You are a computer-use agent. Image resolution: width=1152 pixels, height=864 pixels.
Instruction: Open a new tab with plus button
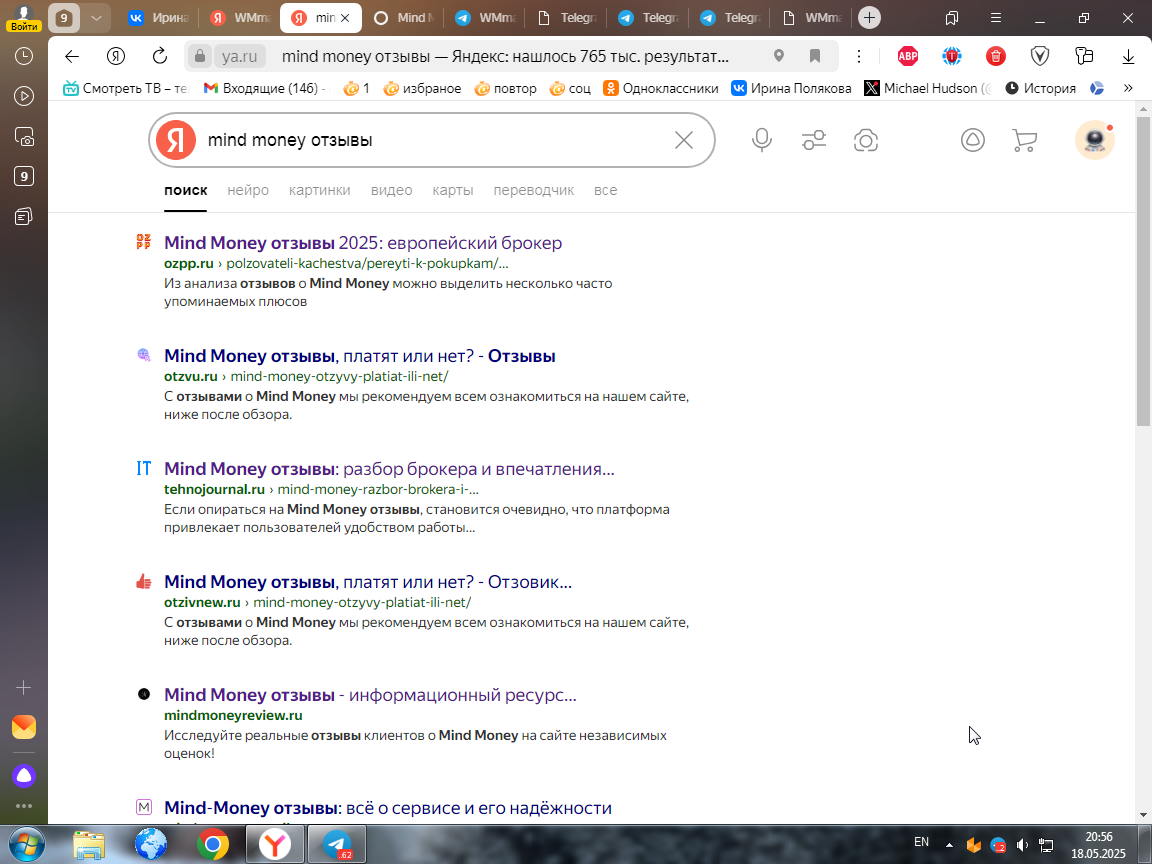[869, 18]
